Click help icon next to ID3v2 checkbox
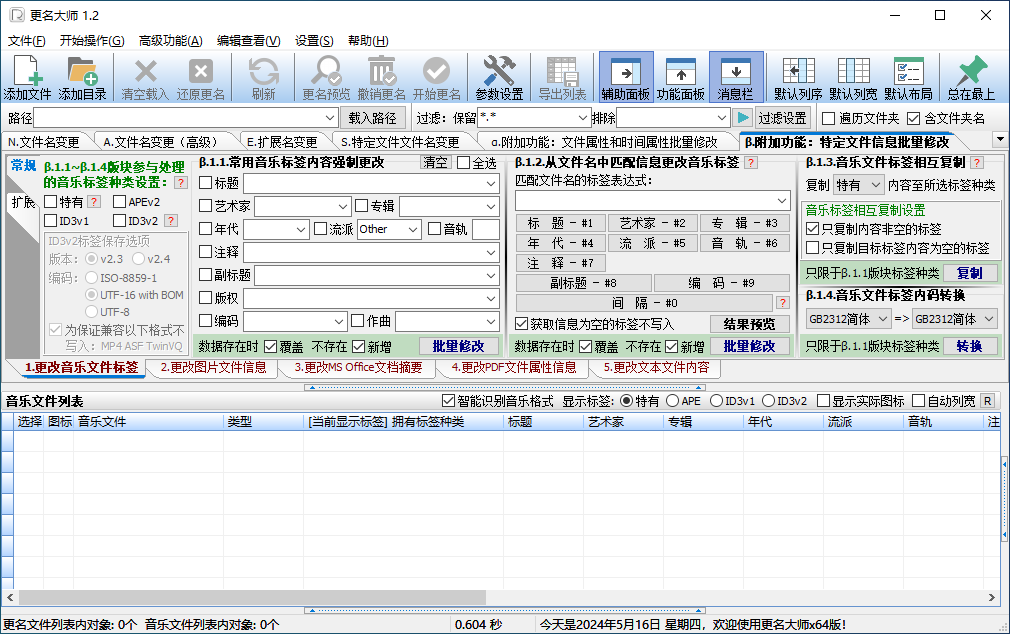1010x634 pixels. point(171,221)
